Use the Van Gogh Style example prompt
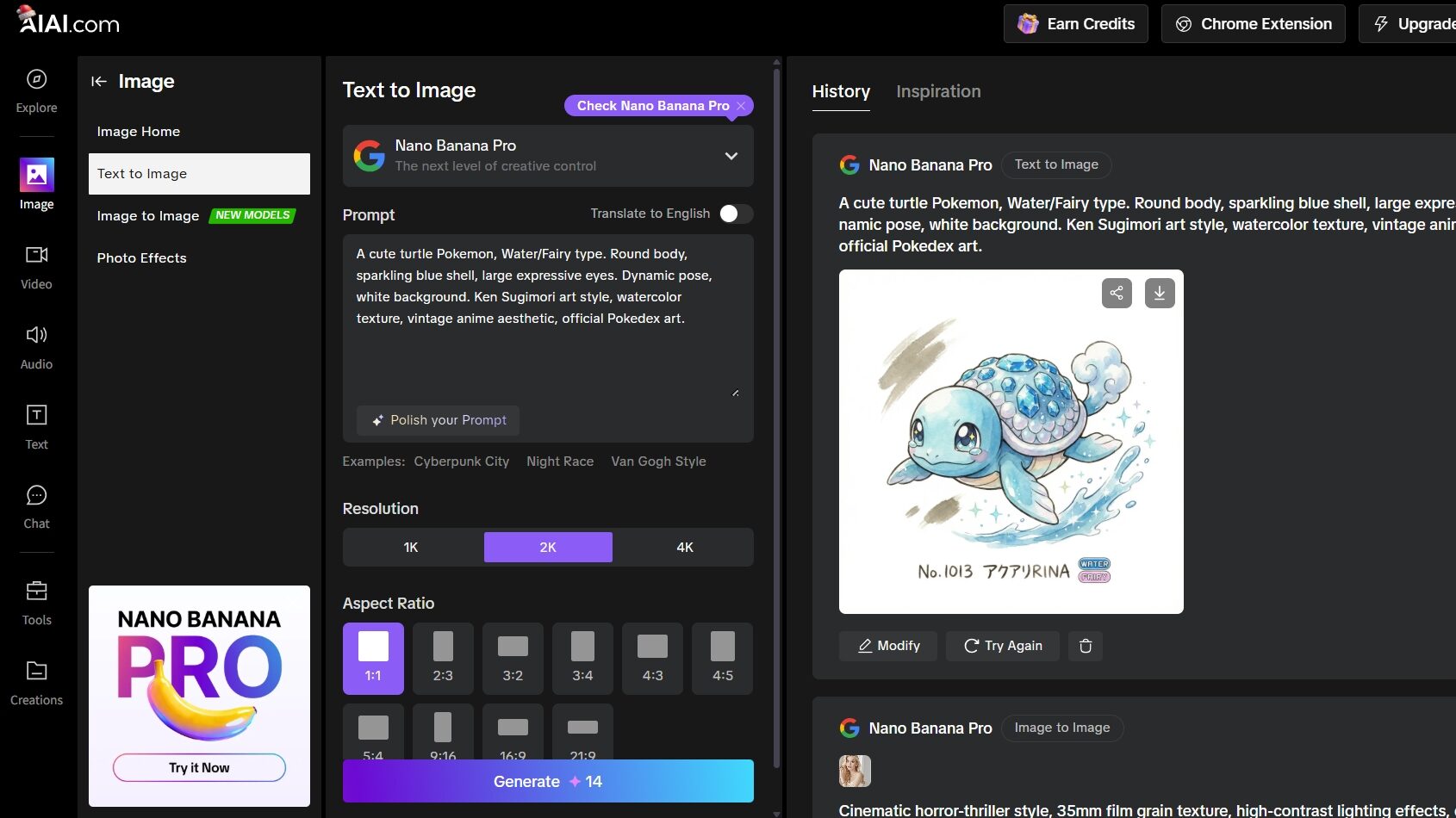Viewport: 1456px width, 818px height. pyautogui.click(x=658, y=462)
